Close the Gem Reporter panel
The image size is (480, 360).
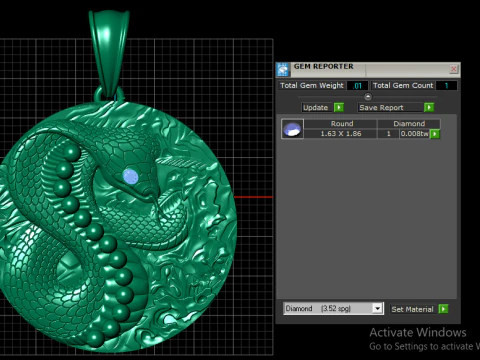453,69
